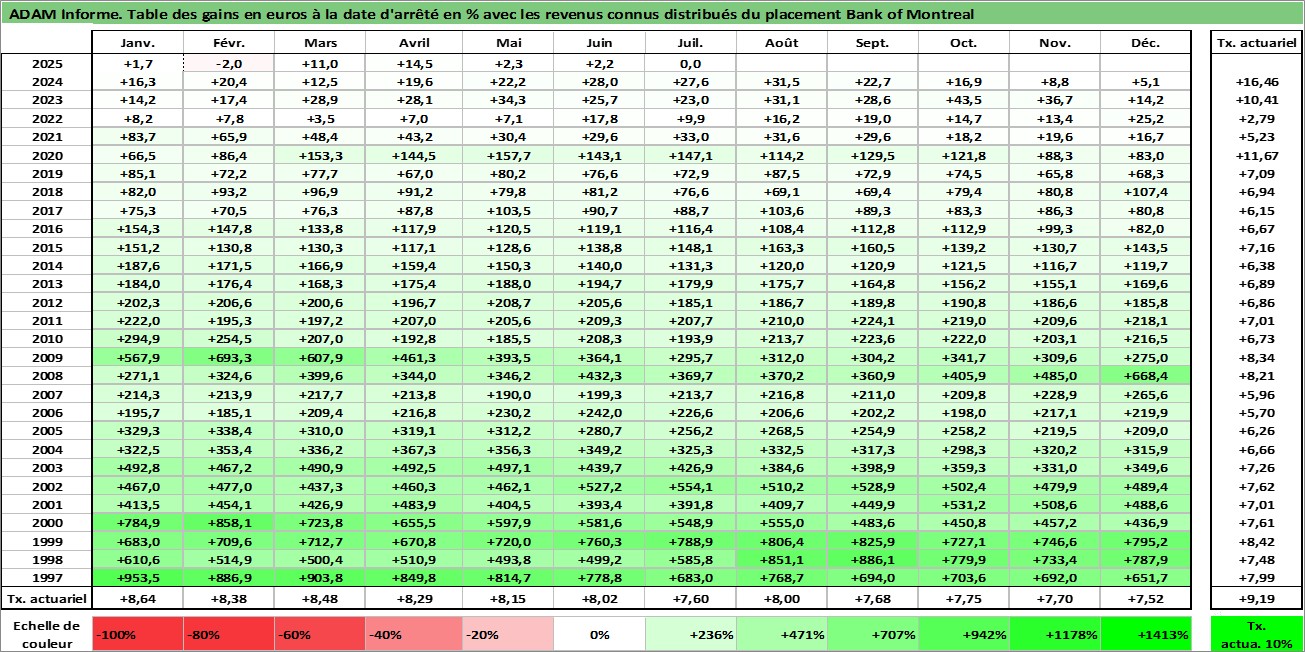Click the 'Nov.' column header
The width and height of the screenshot is (1305, 652).
[x=1055, y=43]
